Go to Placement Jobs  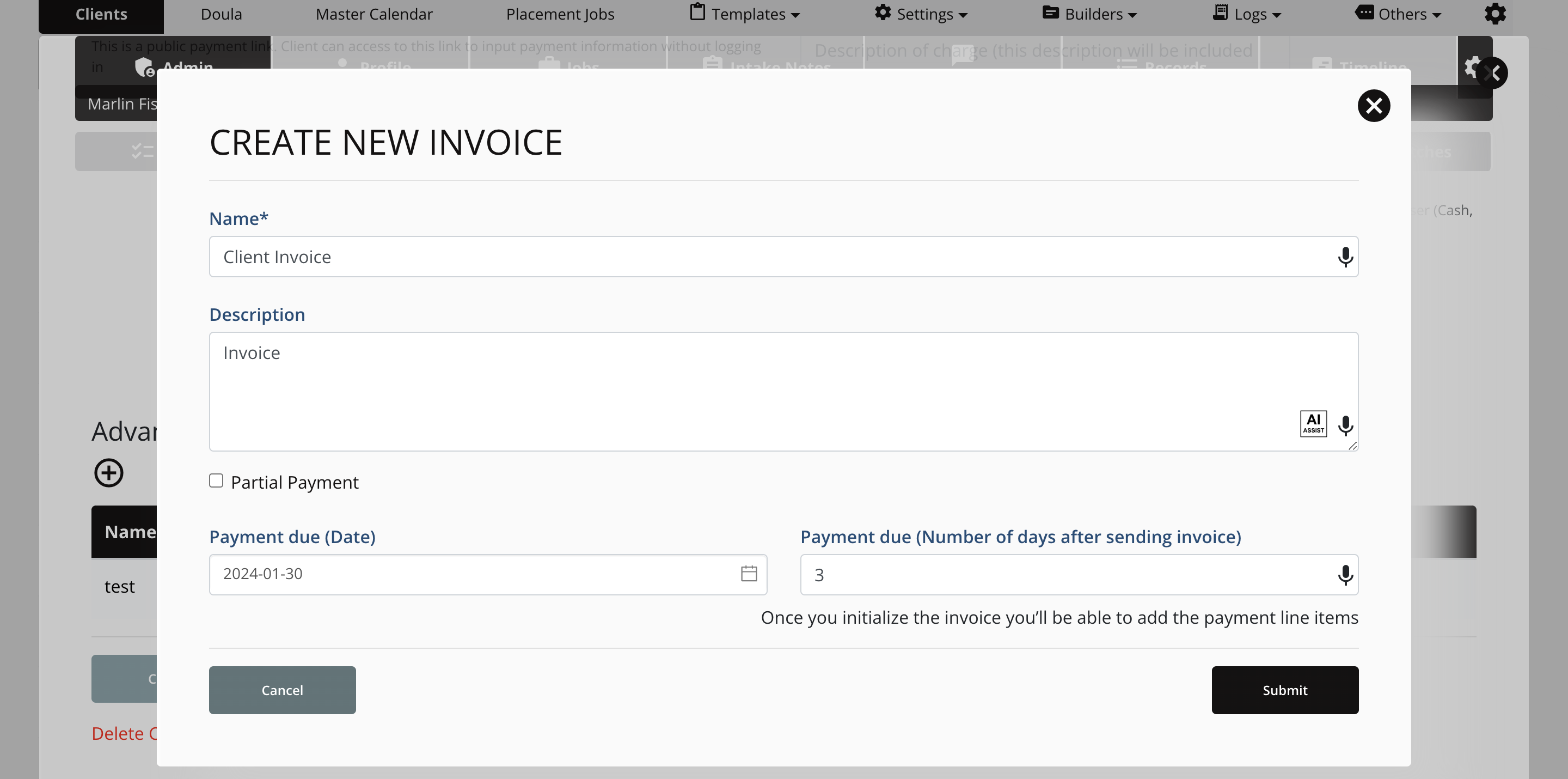(560, 14)
